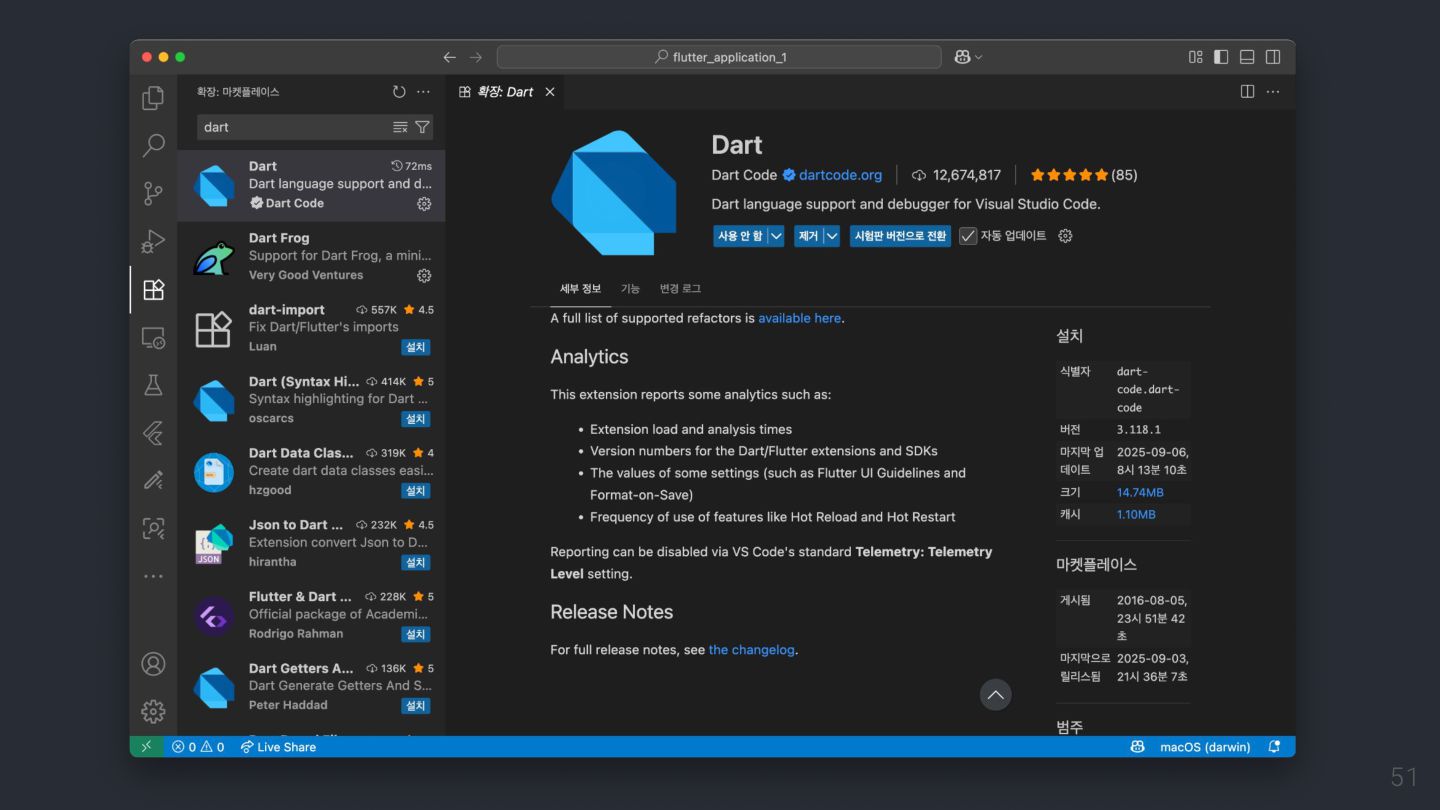
Task: Toggle the bottom panel visibility
Action: point(1247,57)
